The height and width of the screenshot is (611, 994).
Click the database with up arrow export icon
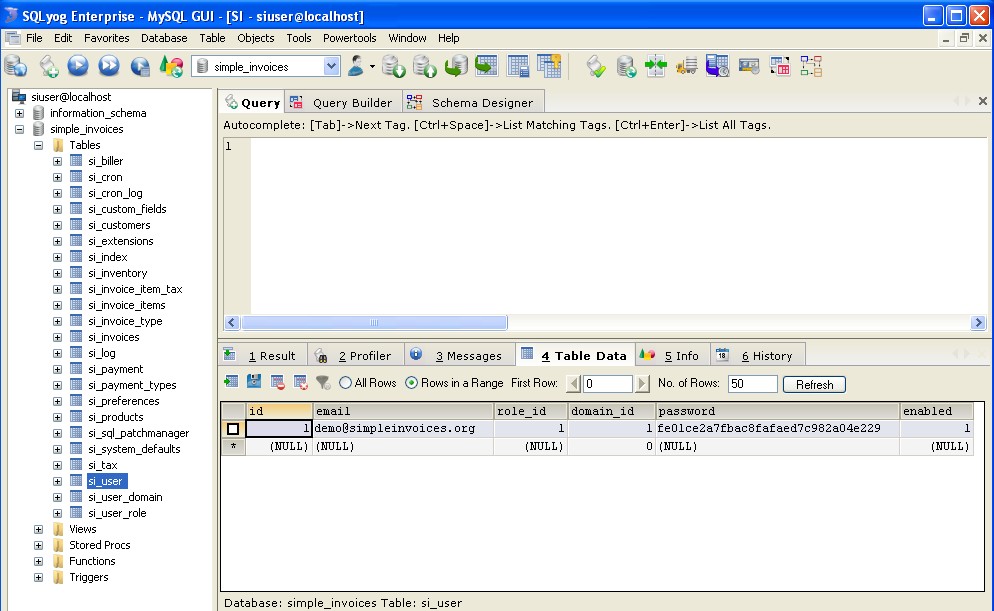click(x=425, y=66)
